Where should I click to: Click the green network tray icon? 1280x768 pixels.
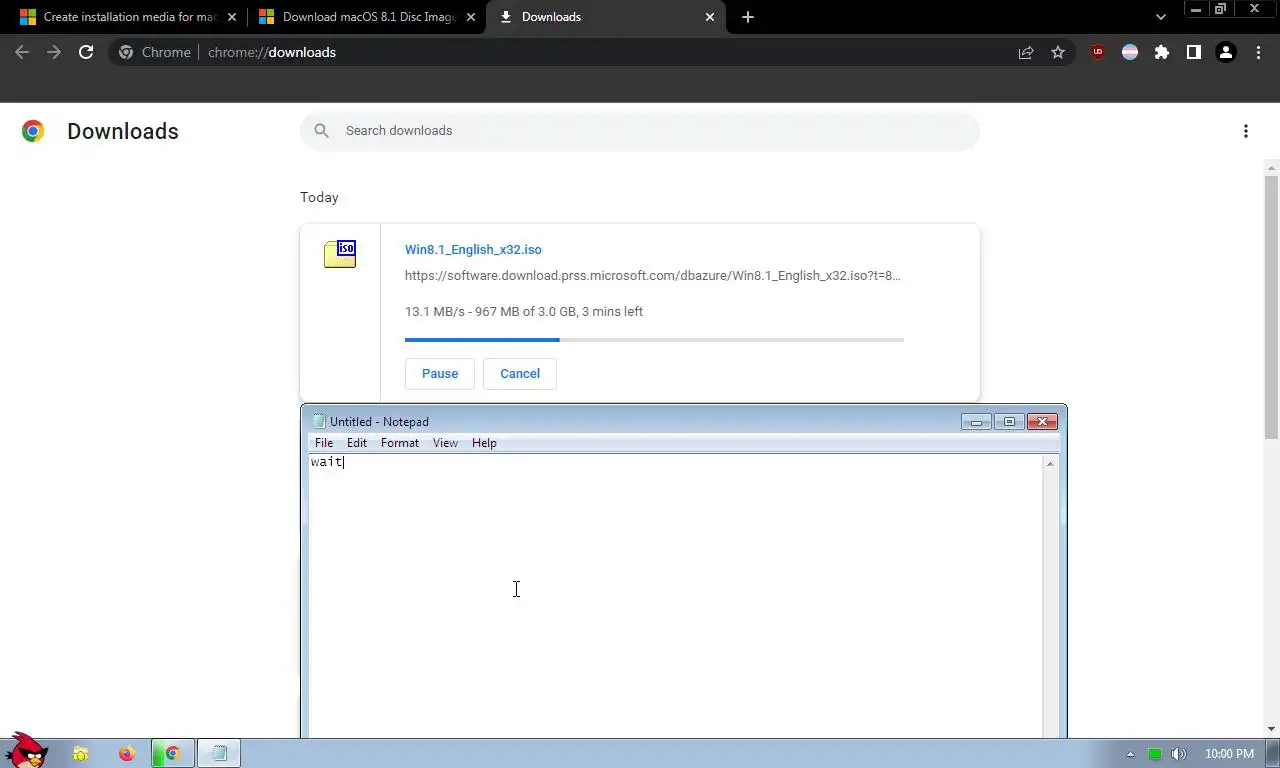coord(1154,754)
